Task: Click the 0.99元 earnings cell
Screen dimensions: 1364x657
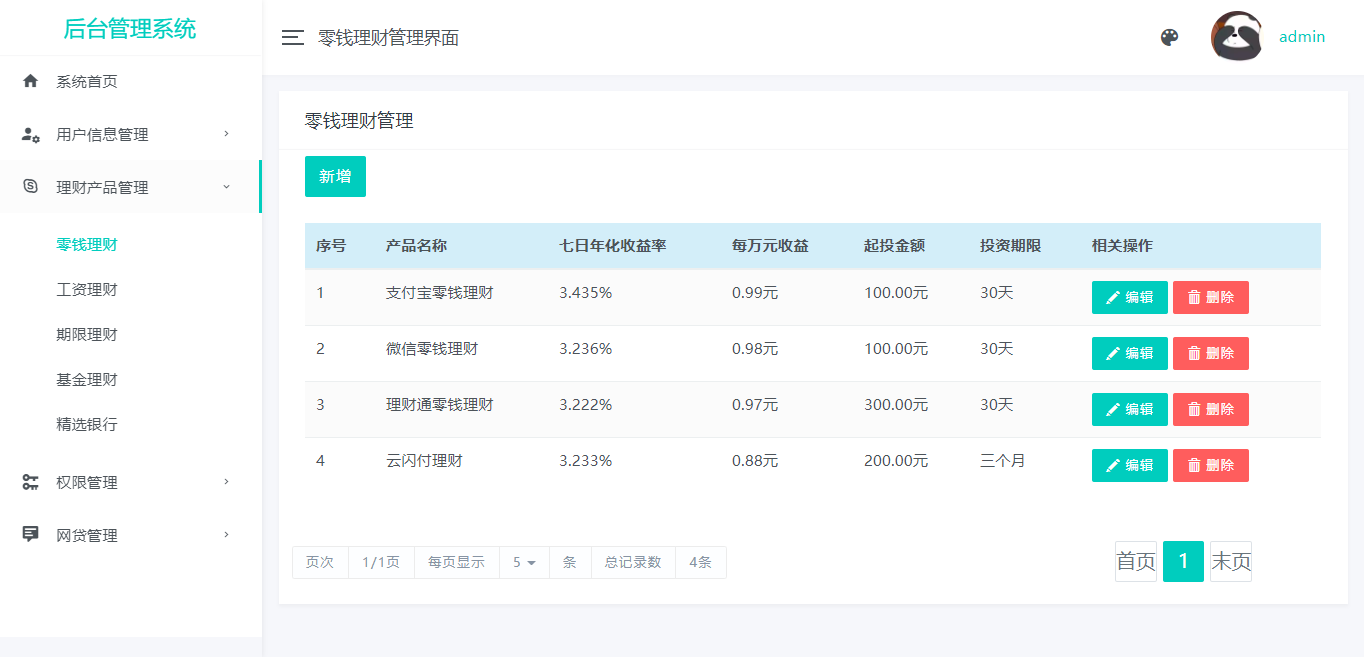Action: [755, 293]
